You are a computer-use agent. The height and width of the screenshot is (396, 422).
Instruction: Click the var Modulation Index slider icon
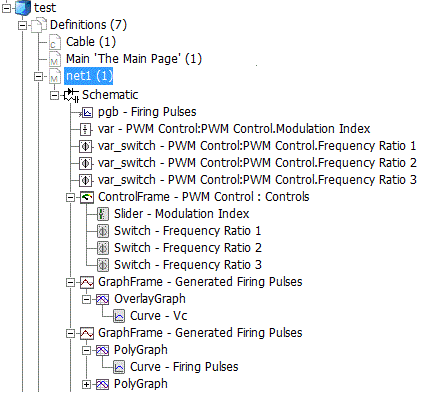86,129
